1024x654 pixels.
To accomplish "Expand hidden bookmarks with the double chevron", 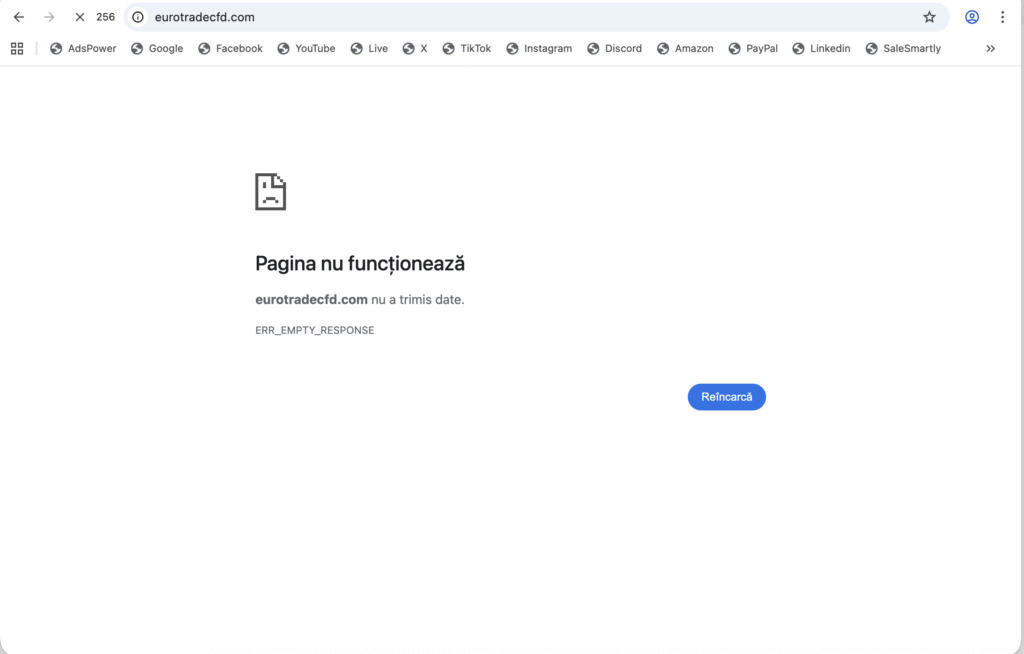I will (x=990, y=48).
